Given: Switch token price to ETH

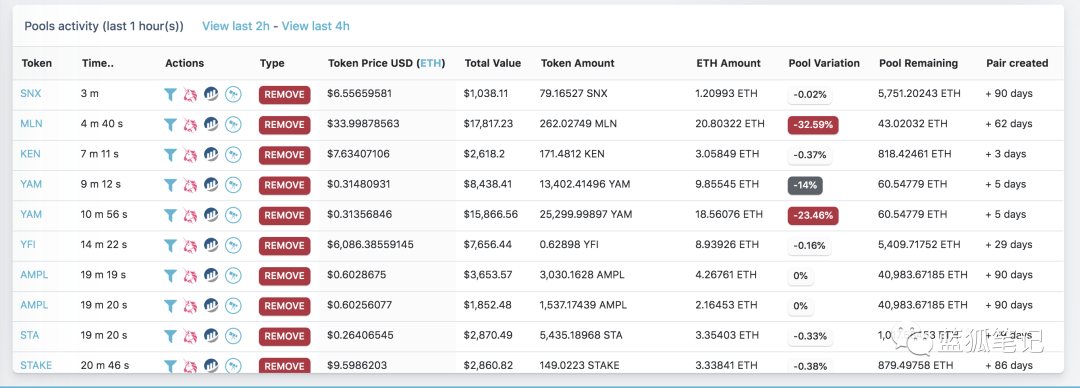Looking at the screenshot, I should pyautogui.click(x=430, y=63).
